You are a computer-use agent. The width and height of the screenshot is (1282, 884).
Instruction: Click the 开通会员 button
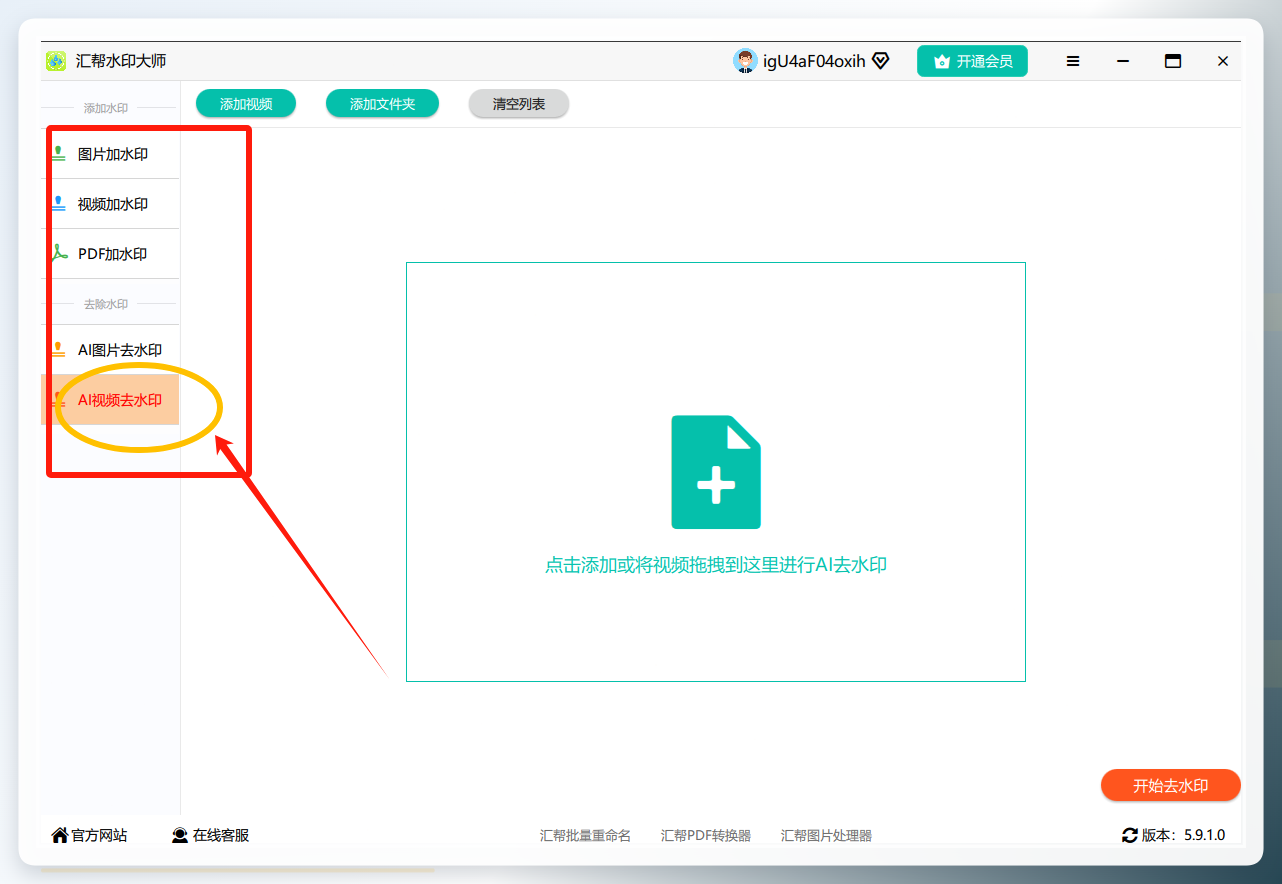click(972, 61)
